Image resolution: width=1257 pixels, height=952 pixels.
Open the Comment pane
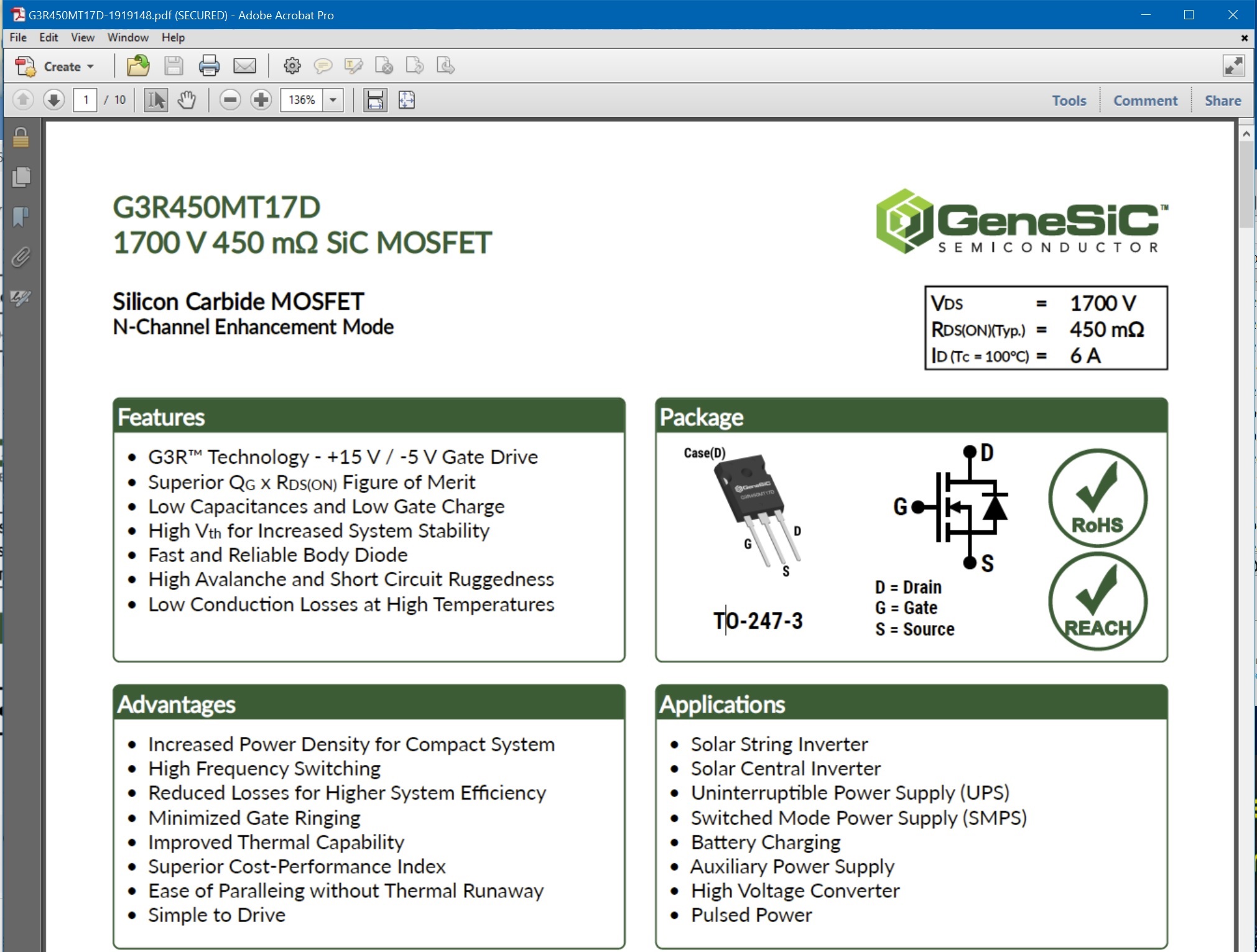[1145, 100]
